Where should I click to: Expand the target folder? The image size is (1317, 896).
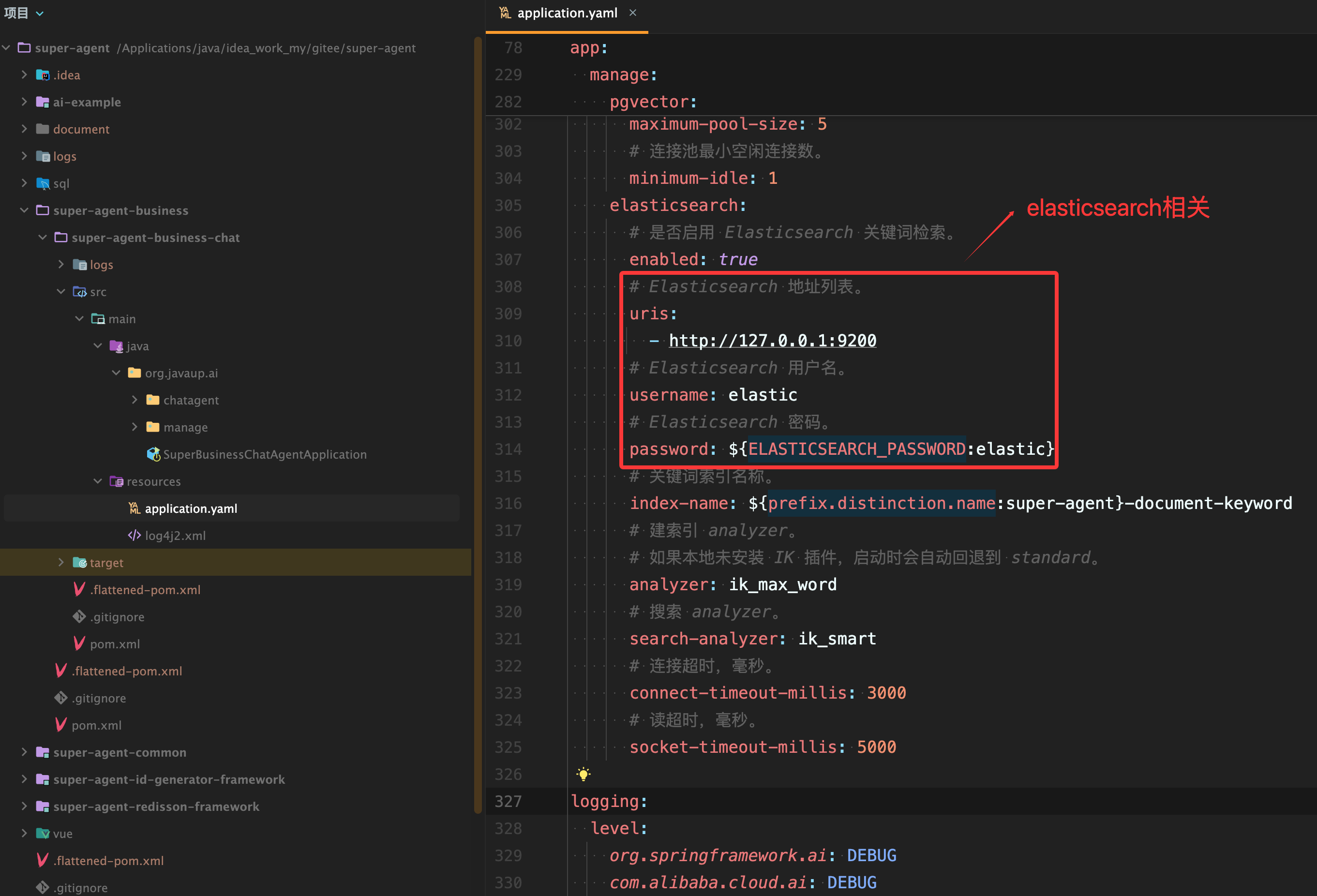60,562
